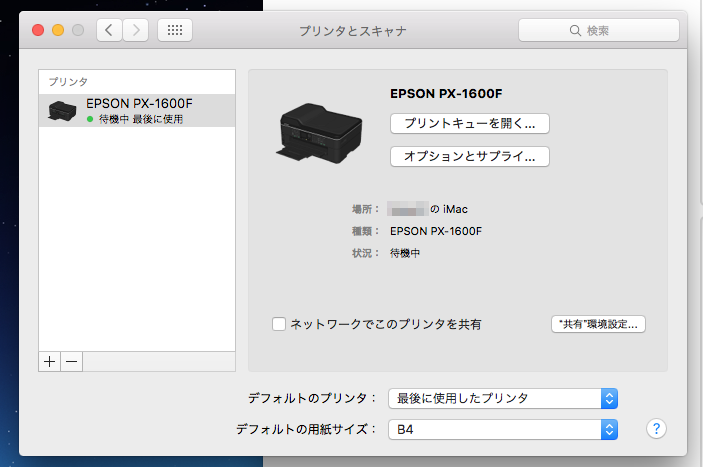This screenshot has width=703, height=467.
Task: Go forward with the right chevron button
Action: [135, 30]
